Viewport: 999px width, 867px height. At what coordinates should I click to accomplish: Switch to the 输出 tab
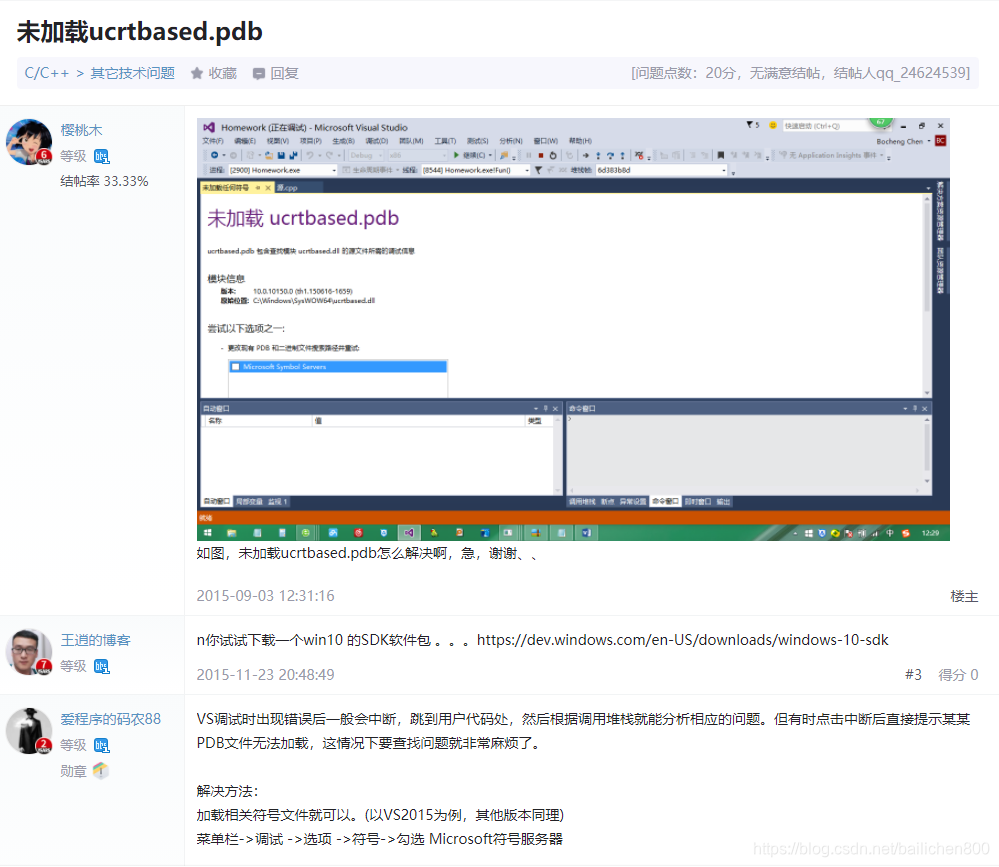(723, 501)
